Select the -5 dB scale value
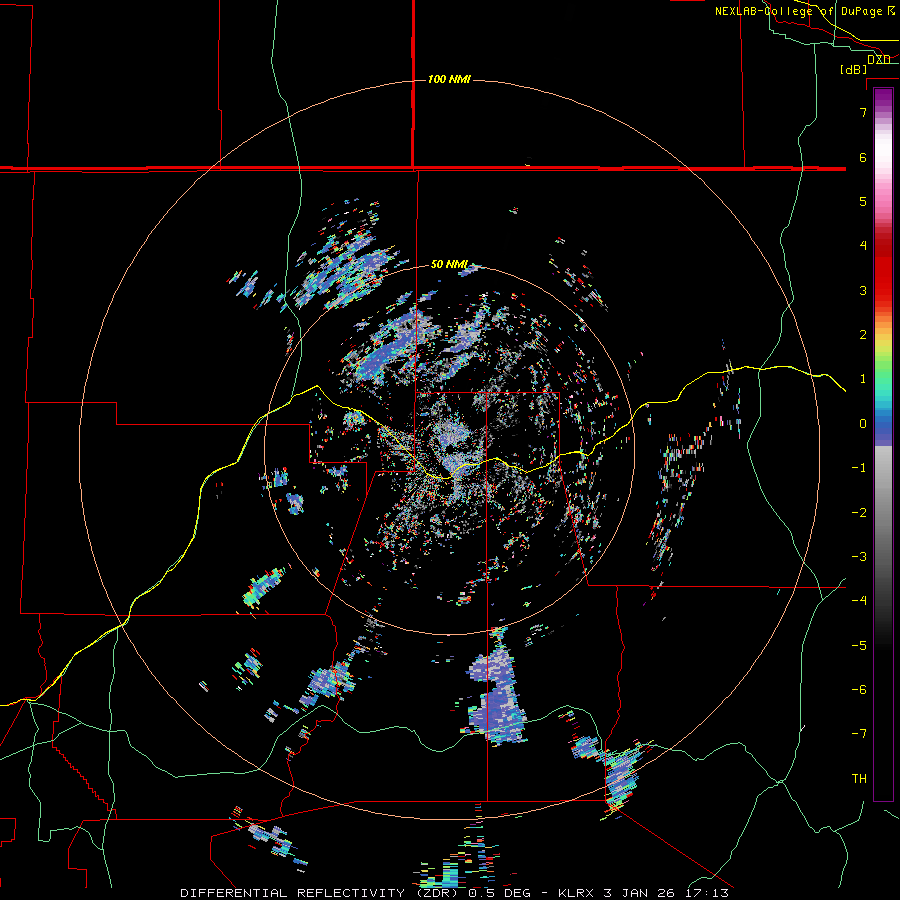900x900 pixels. (x=859, y=645)
